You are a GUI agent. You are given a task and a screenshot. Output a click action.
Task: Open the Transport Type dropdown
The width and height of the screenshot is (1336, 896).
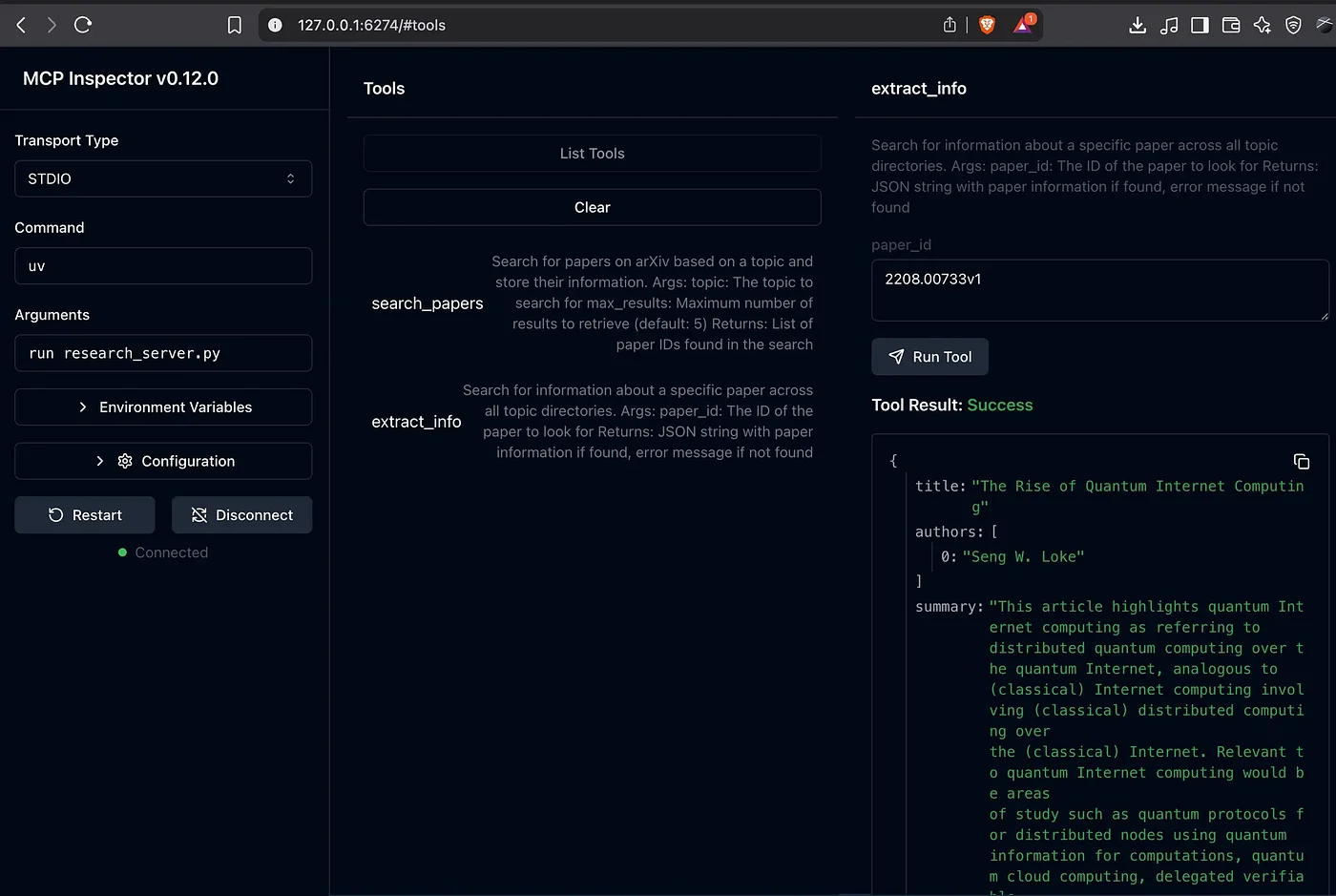pyautogui.click(x=162, y=178)
